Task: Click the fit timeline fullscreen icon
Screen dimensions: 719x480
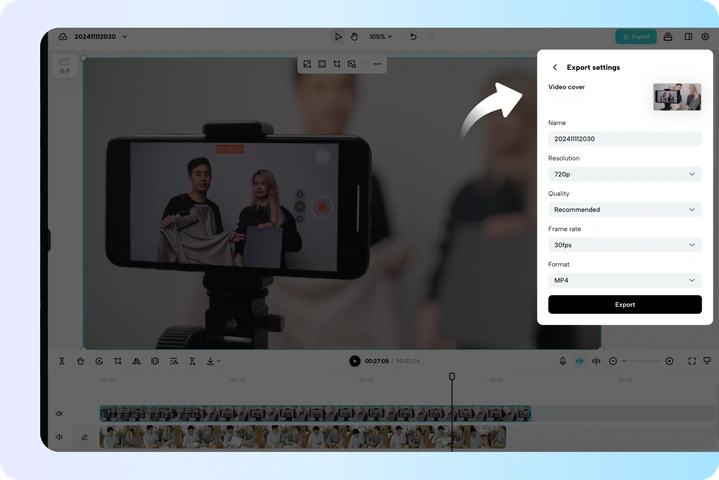Action: click(692, 361)
